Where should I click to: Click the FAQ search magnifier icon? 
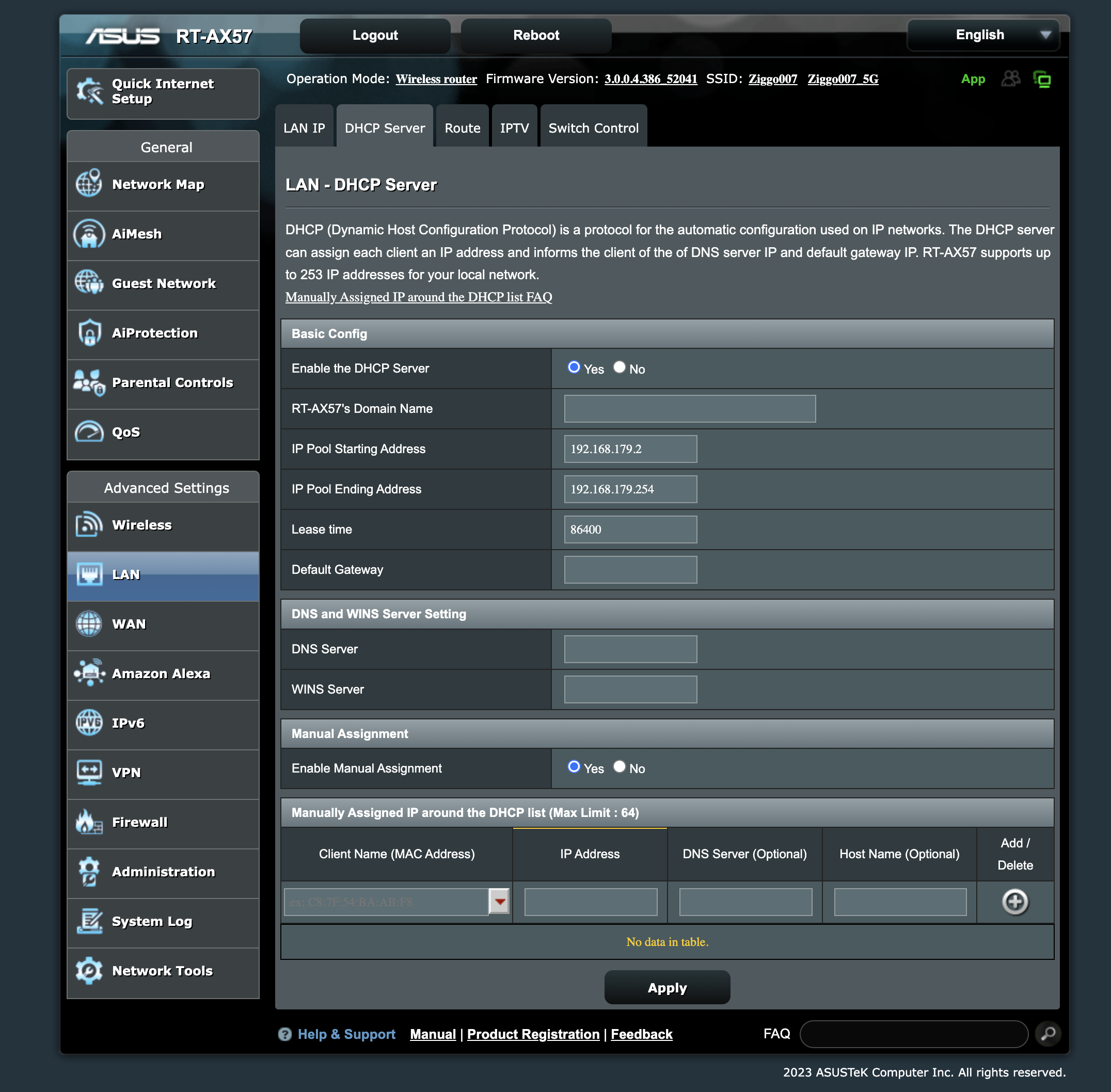point(1048,1034)
